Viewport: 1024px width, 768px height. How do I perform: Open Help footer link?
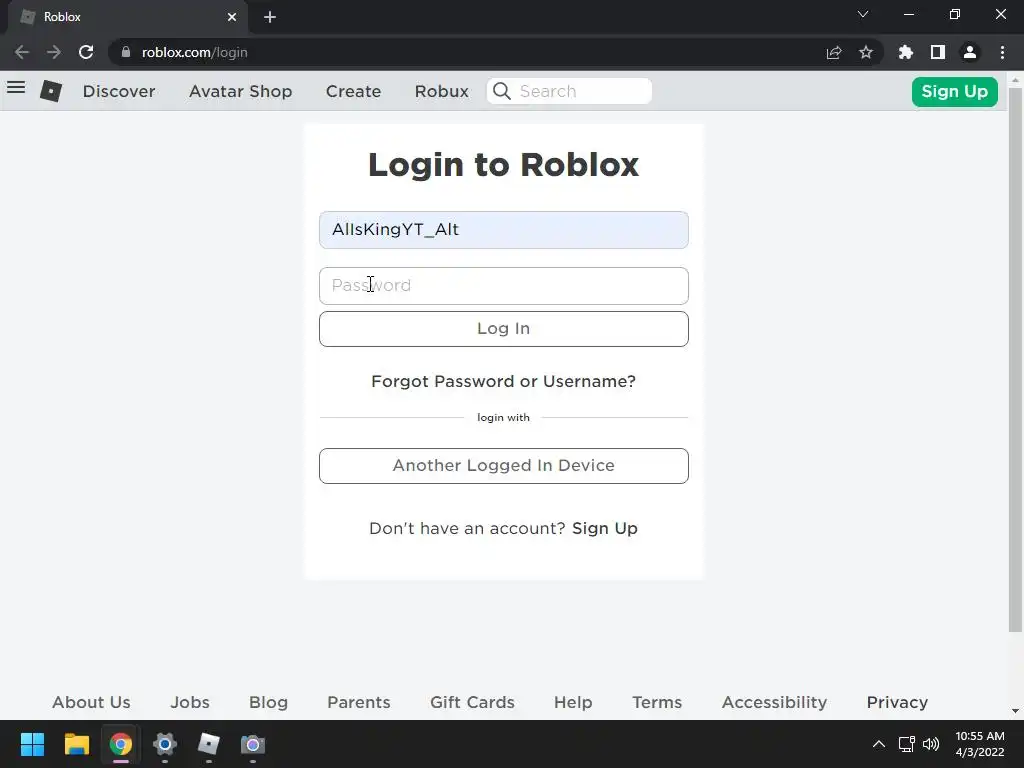[573, 702]
